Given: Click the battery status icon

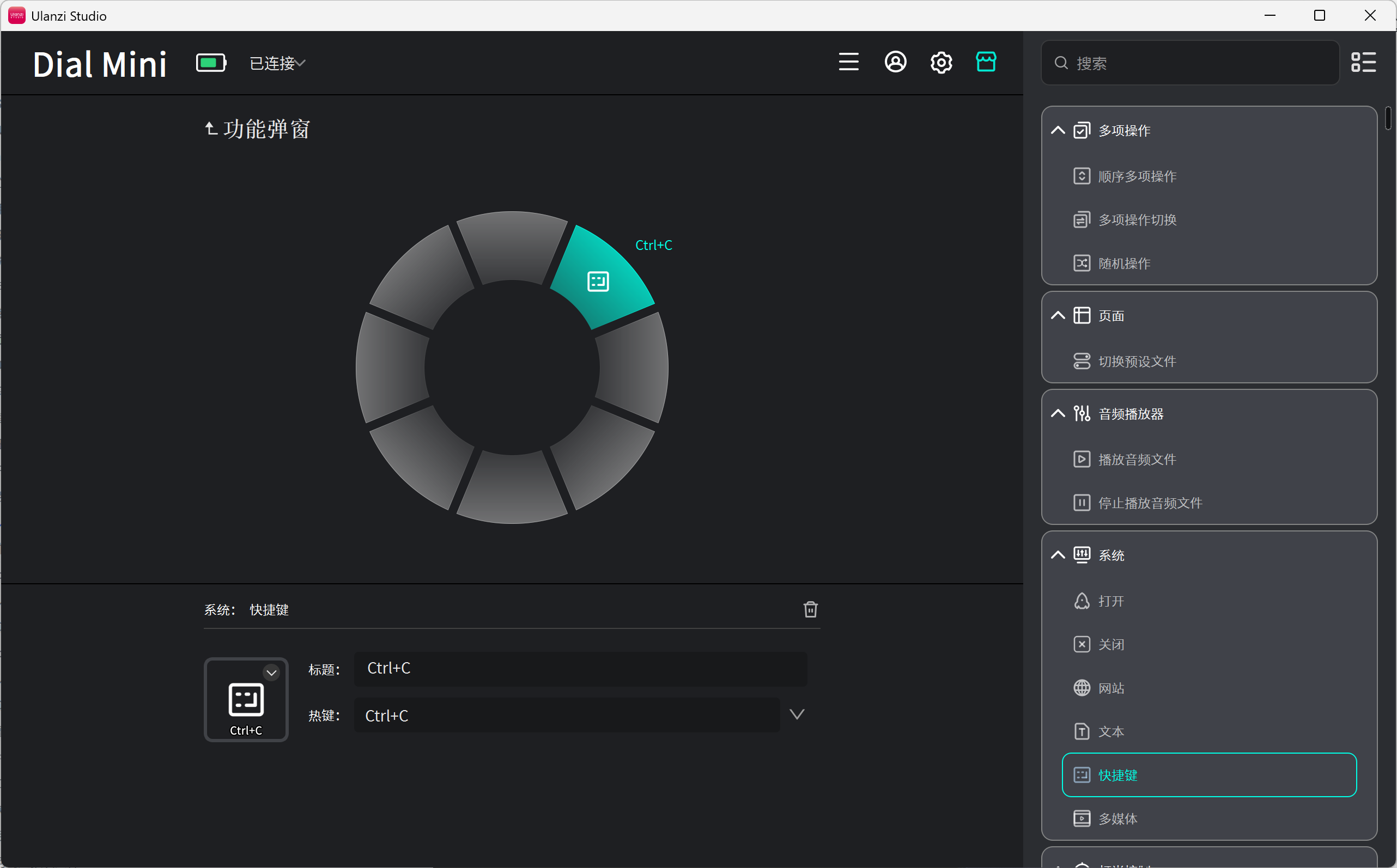Looking at the screenshot, I should (211, 63).
